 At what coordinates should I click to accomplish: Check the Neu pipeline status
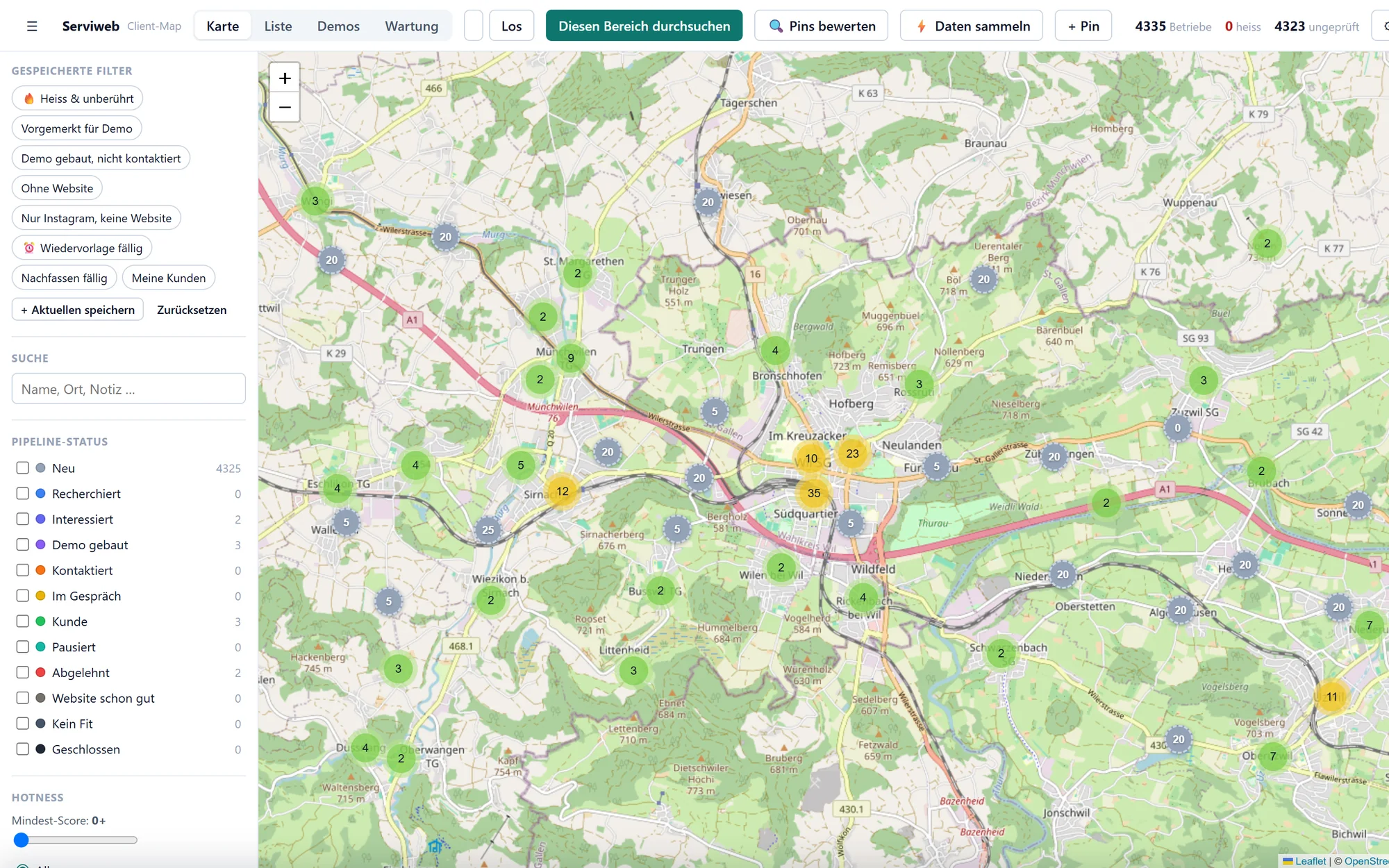tap(22, 468)
